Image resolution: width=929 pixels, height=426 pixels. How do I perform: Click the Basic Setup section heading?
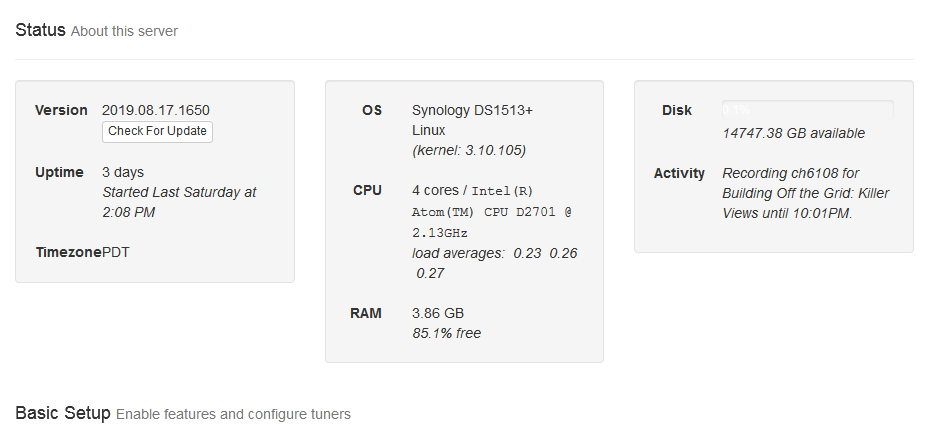(62, 413)
